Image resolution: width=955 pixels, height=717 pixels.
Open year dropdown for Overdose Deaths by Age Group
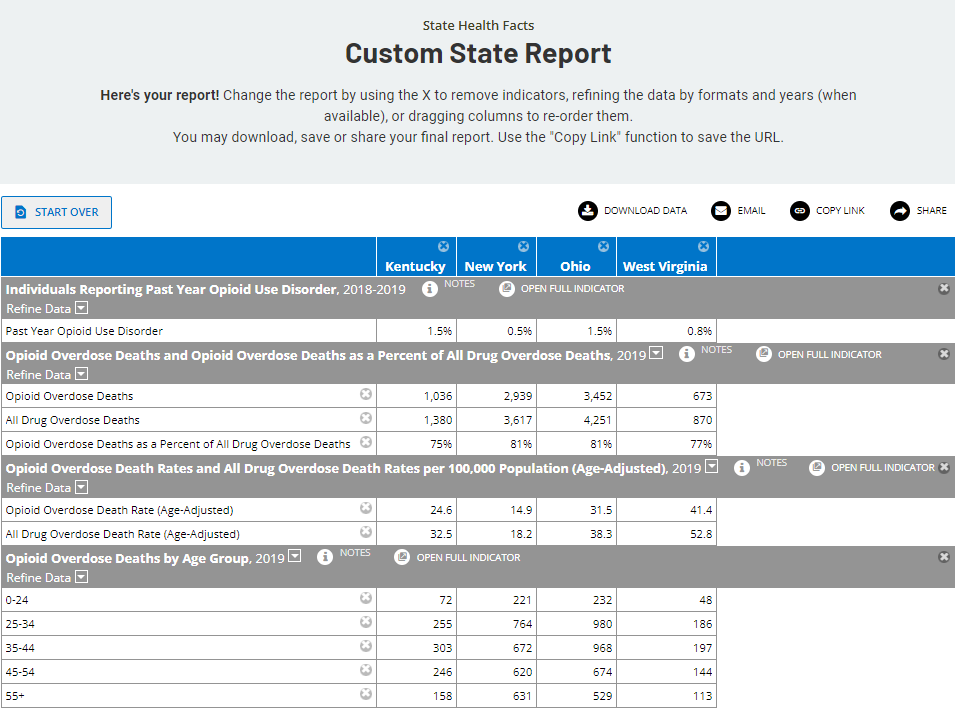coord(295,557)
